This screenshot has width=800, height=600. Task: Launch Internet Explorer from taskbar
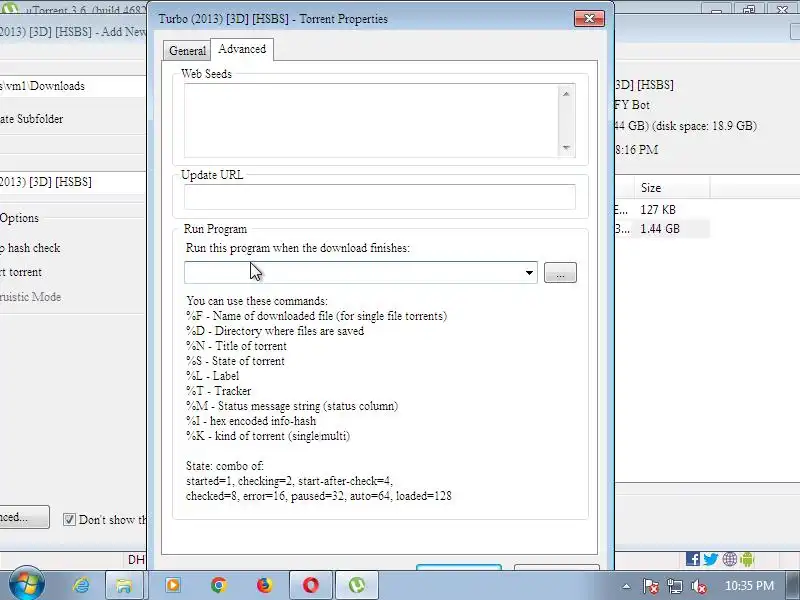81,585
